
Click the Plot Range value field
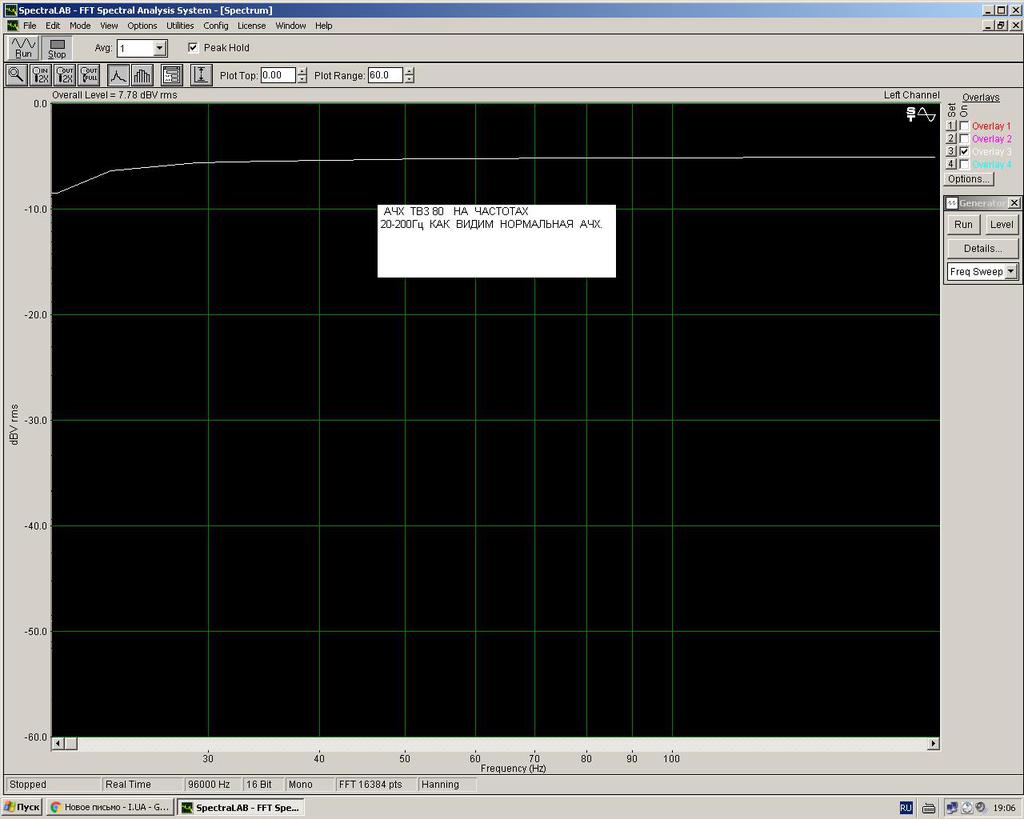coord(385,75)
